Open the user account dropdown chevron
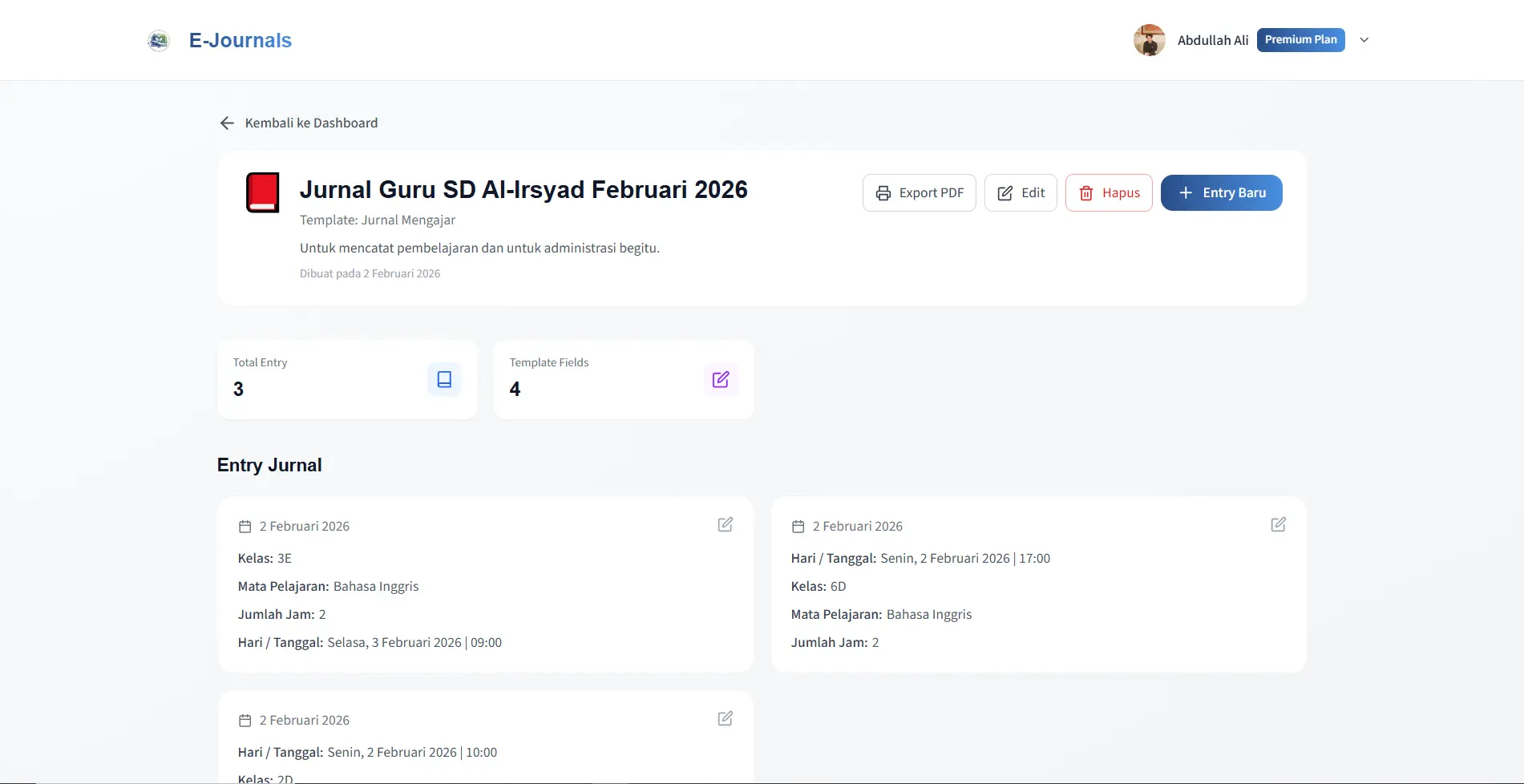1524x784 pixels. tap(1364, 40)
